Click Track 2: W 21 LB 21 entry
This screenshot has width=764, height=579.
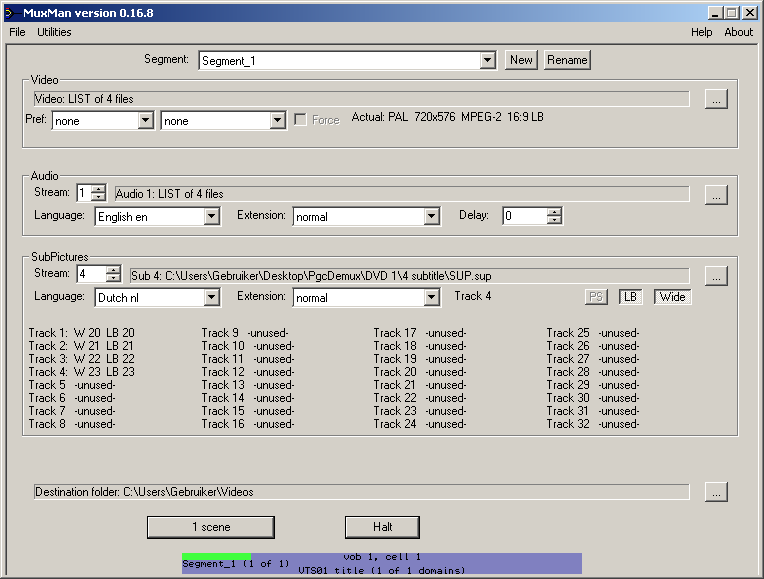pos(81,346)
